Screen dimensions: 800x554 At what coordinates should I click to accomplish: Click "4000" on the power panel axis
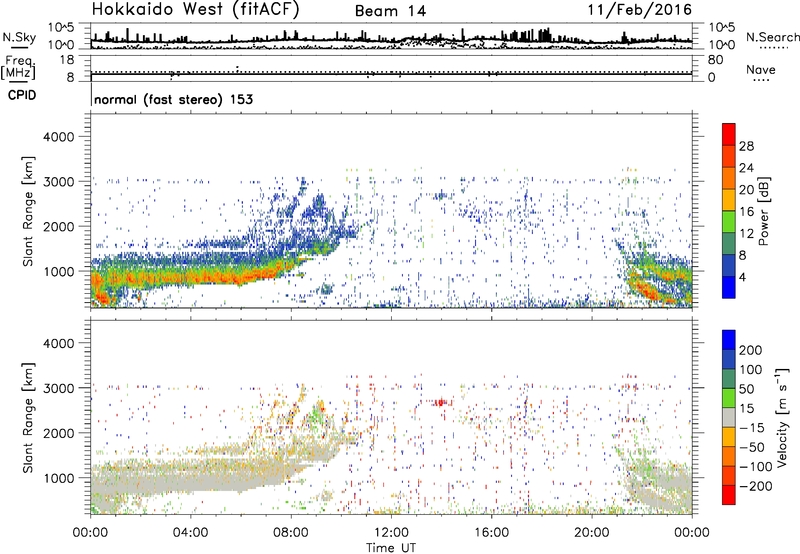coord(59,137)
